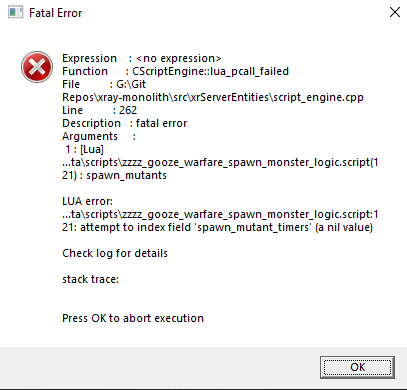Click the red error cross icon
The image size is (407, 390).
(x=37, y=67)
